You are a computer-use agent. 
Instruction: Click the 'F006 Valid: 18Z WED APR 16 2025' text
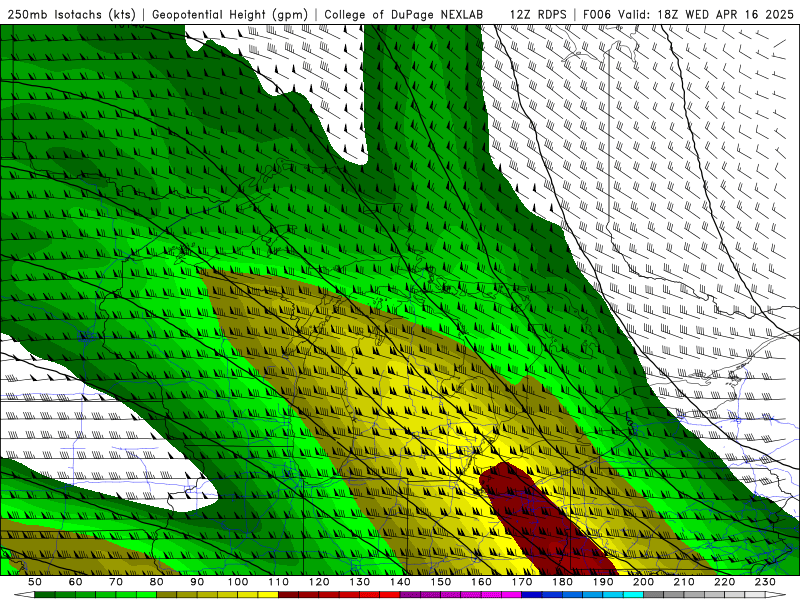(x=688, y=15)
